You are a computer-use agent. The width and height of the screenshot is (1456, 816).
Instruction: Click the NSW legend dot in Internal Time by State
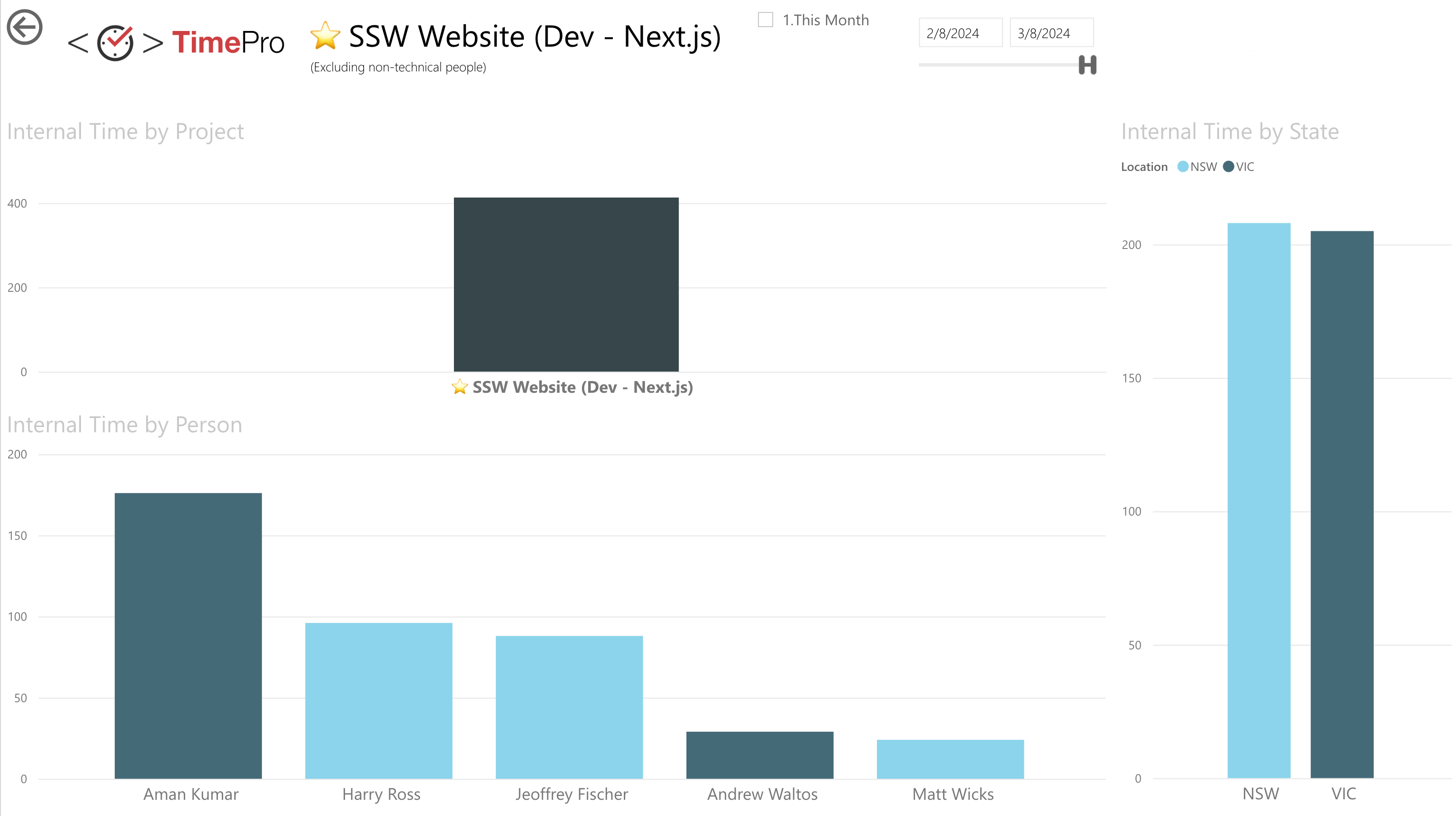coord(1183,166)
